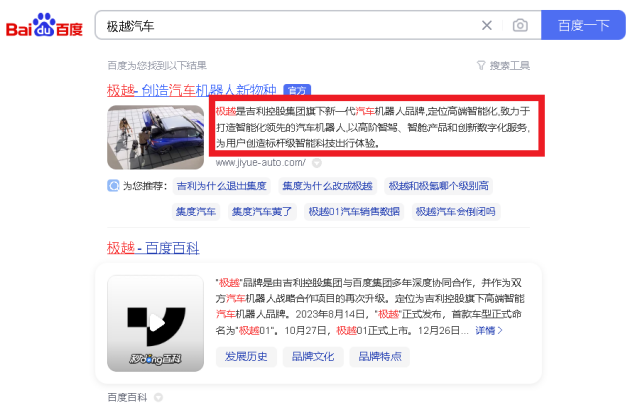Expand the arrow next to jiyue-auto.com URL
640x403 pixels.
[317, 163]
